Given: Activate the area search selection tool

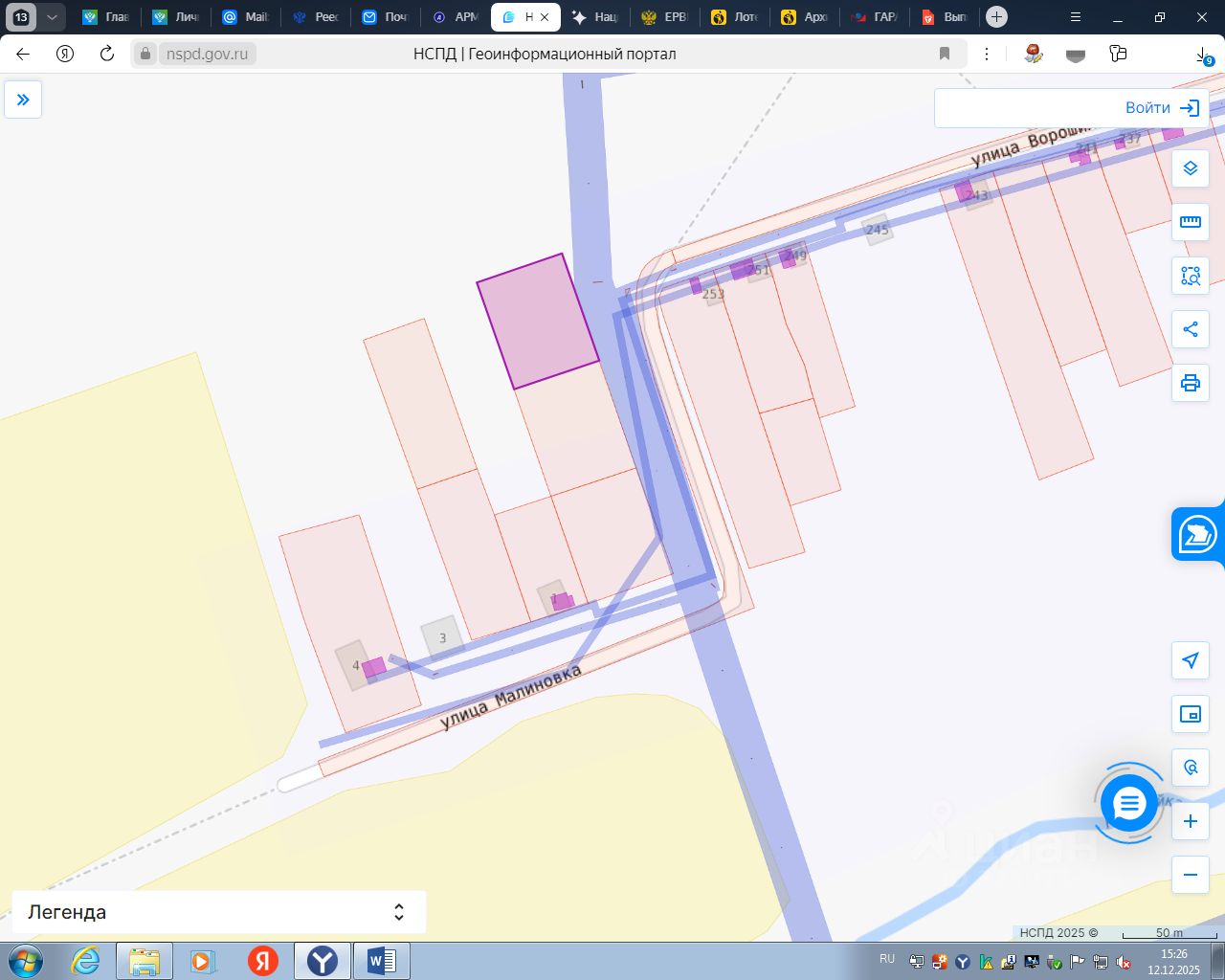Looking at the screenshot, I should tap(1191, 276).
